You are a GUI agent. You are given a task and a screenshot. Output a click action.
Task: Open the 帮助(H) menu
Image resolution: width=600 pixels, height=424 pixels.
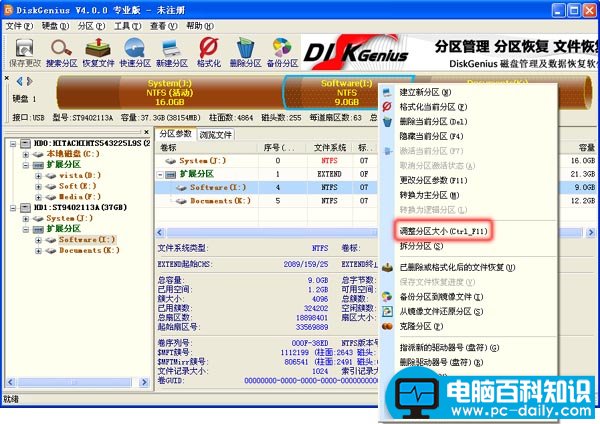coord(200,26)
